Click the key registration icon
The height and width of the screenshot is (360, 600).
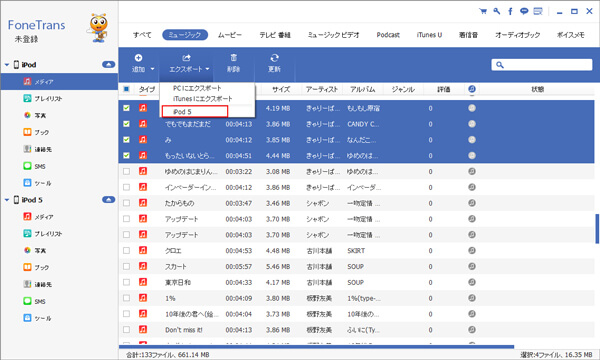[x=497, y=11]
